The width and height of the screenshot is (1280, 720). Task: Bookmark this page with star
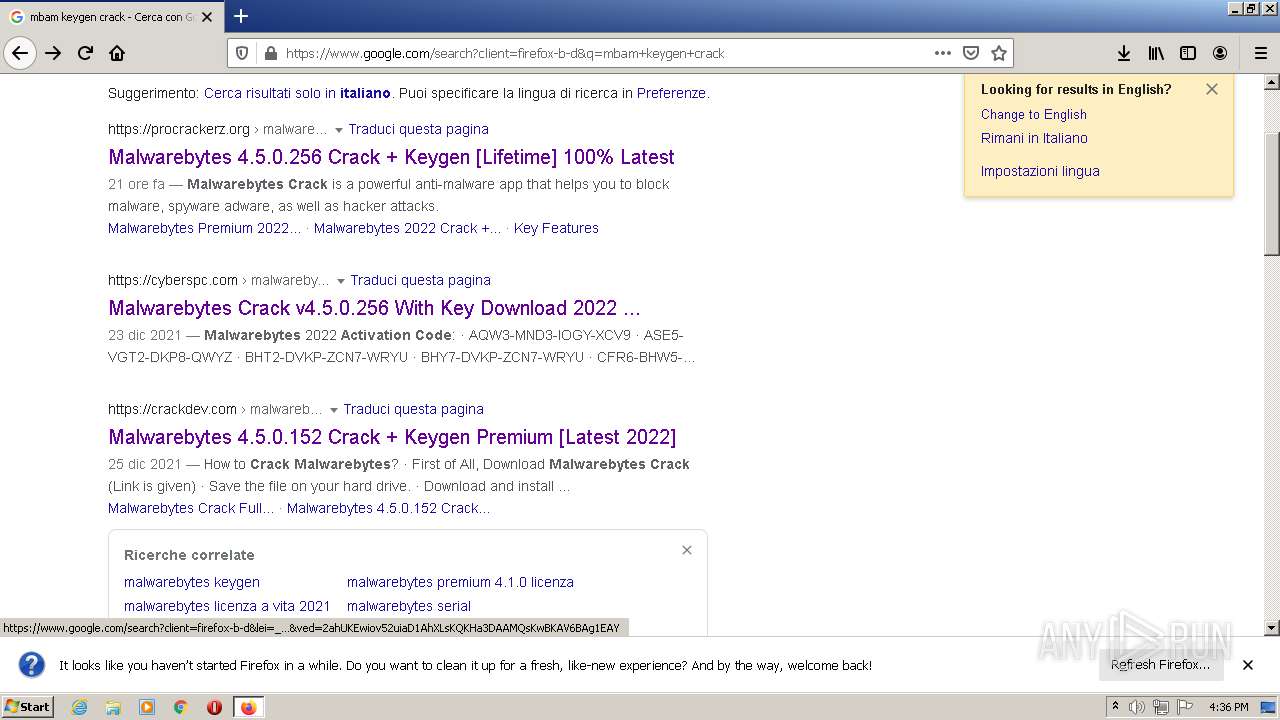pos(998,53)
